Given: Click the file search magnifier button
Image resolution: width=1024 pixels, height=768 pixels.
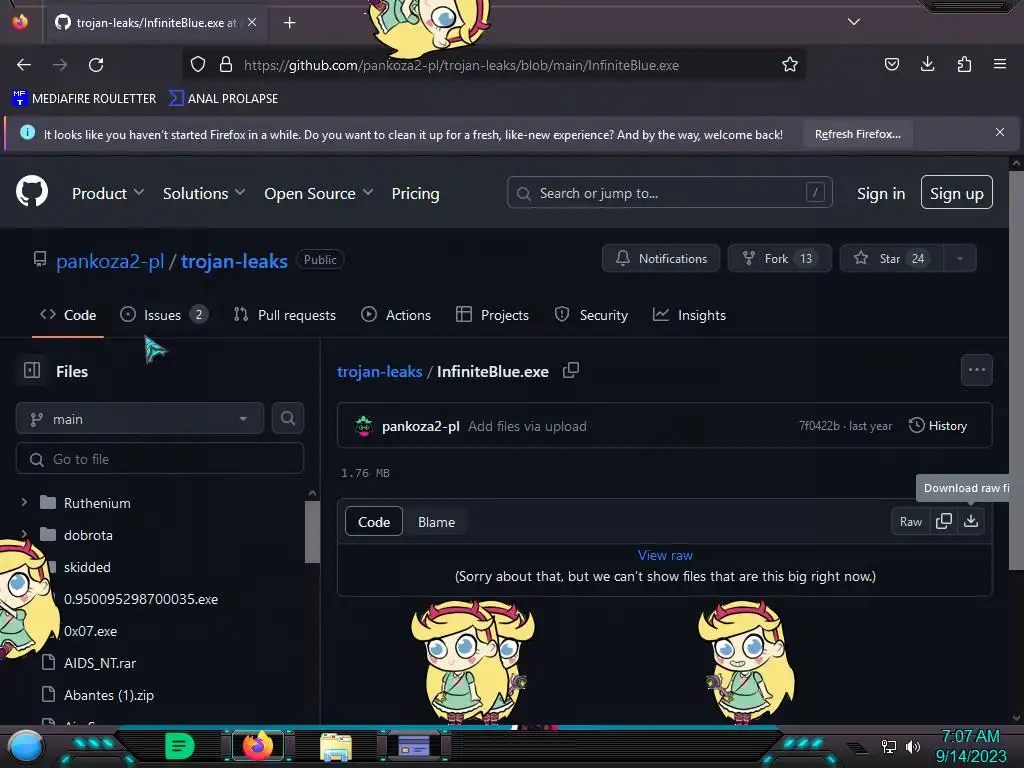Looking at the screenshot, I should point(288,419).
